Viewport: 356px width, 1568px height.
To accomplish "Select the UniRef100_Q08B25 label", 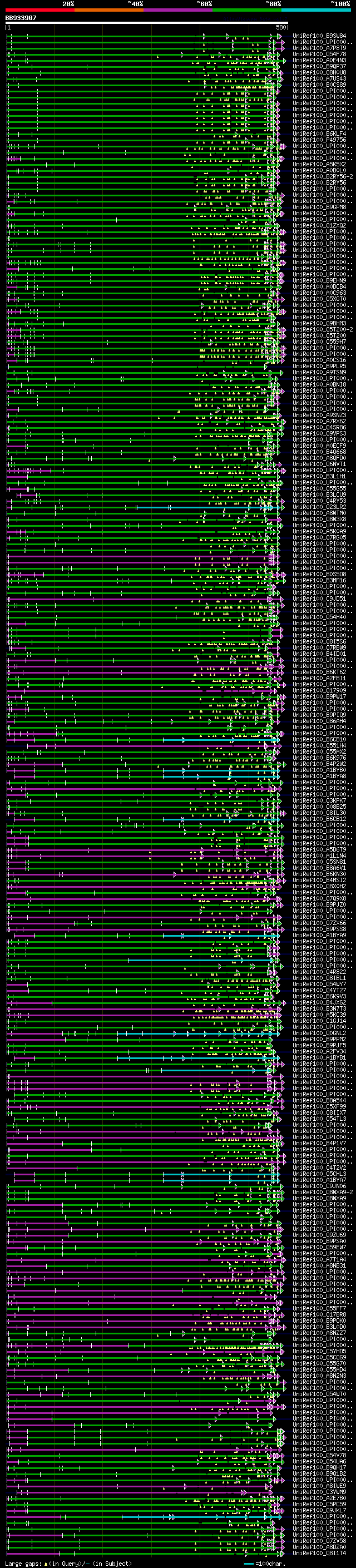I will 319,807.
